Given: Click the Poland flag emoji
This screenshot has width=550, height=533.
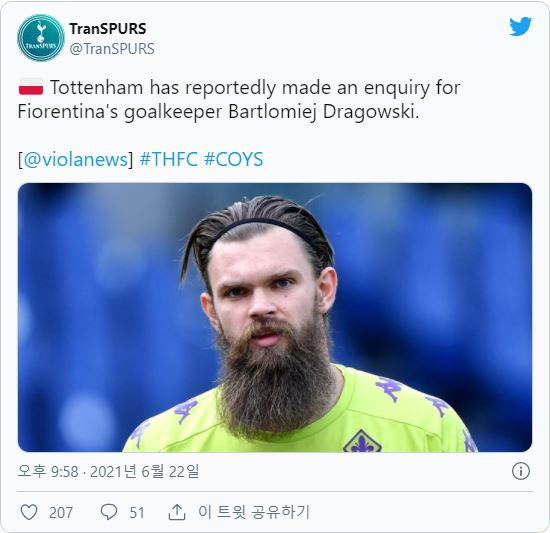Looking at the screenshot, I should click(x=31, y=87).
